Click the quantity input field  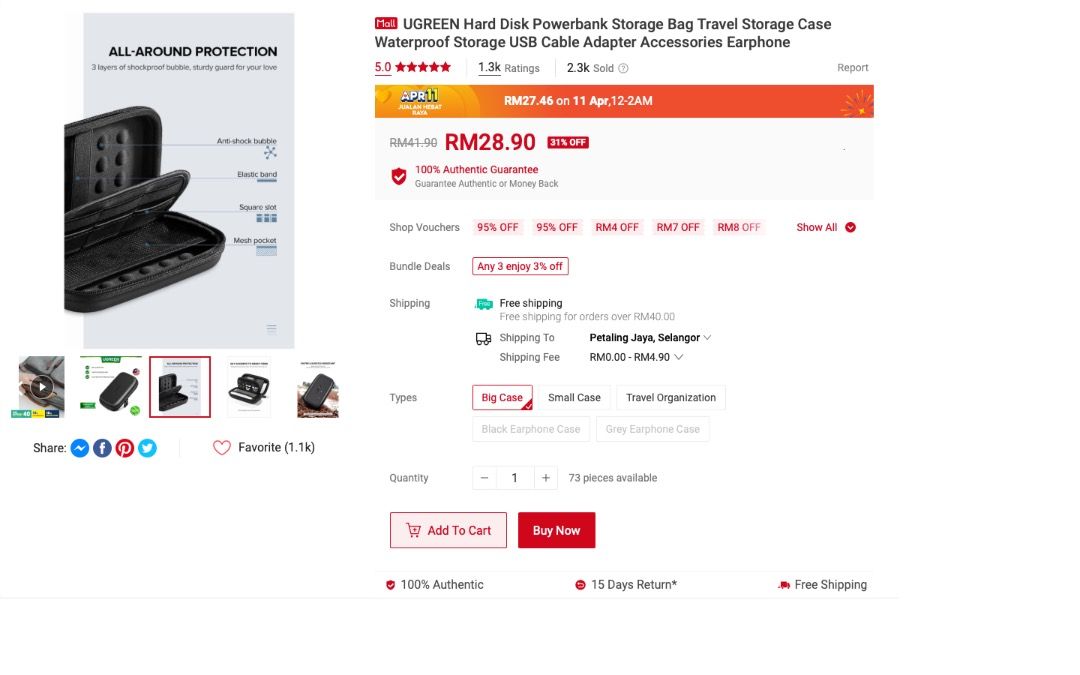(x=515, y=478)
